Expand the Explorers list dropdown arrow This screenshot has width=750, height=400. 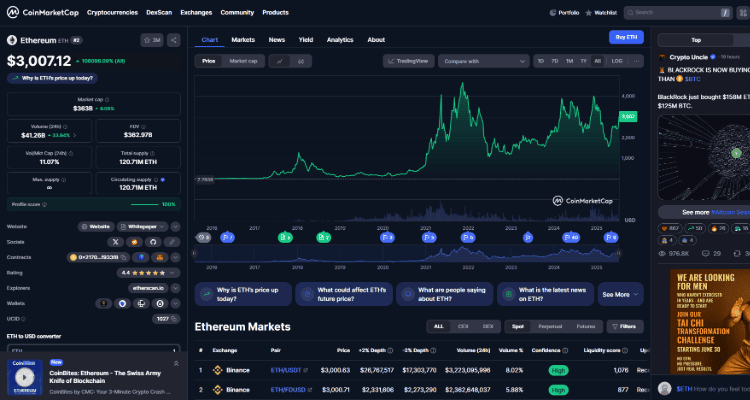click(x=175, y=287)
